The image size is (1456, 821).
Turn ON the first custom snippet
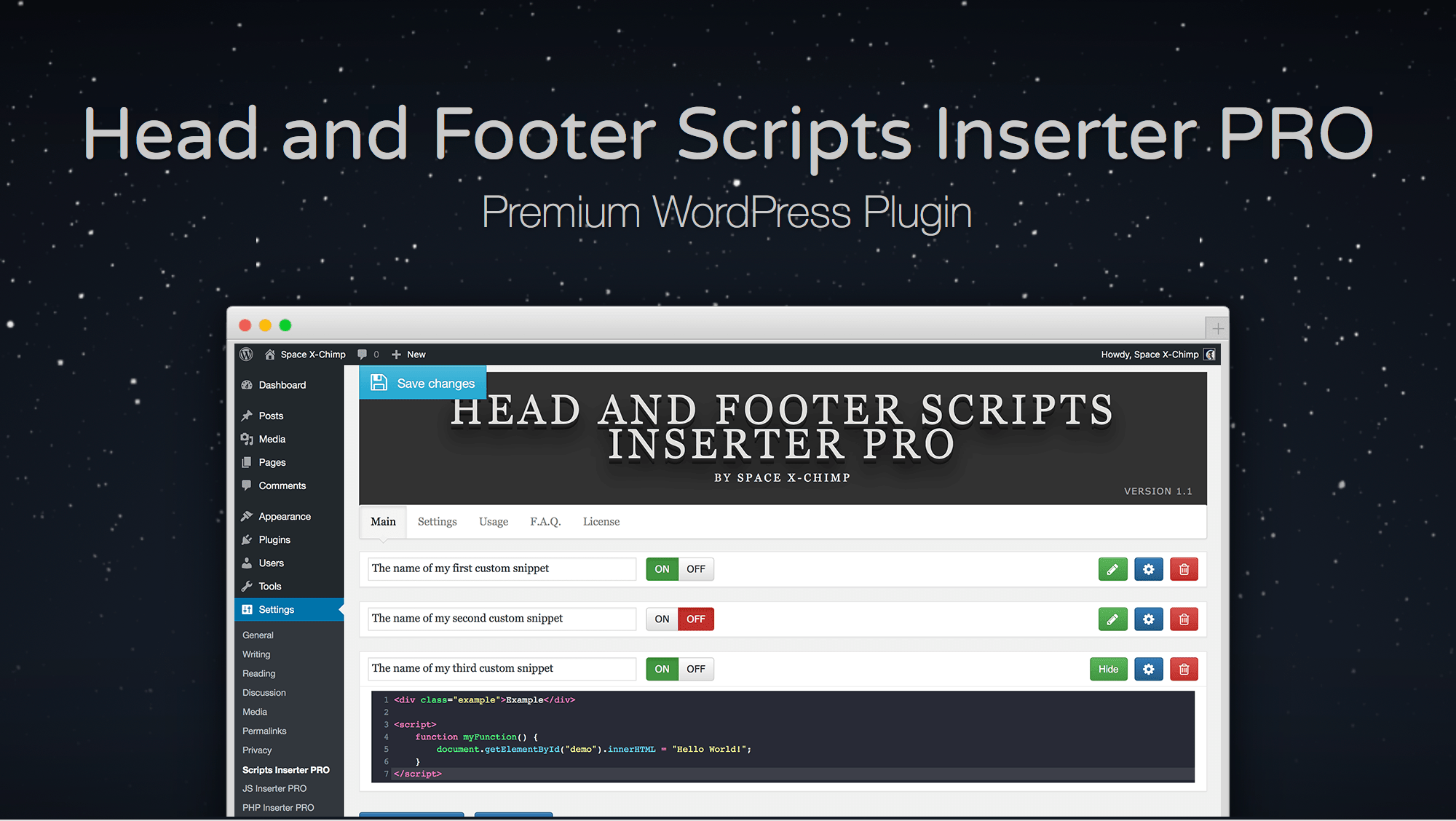click(x=662, y=569)
